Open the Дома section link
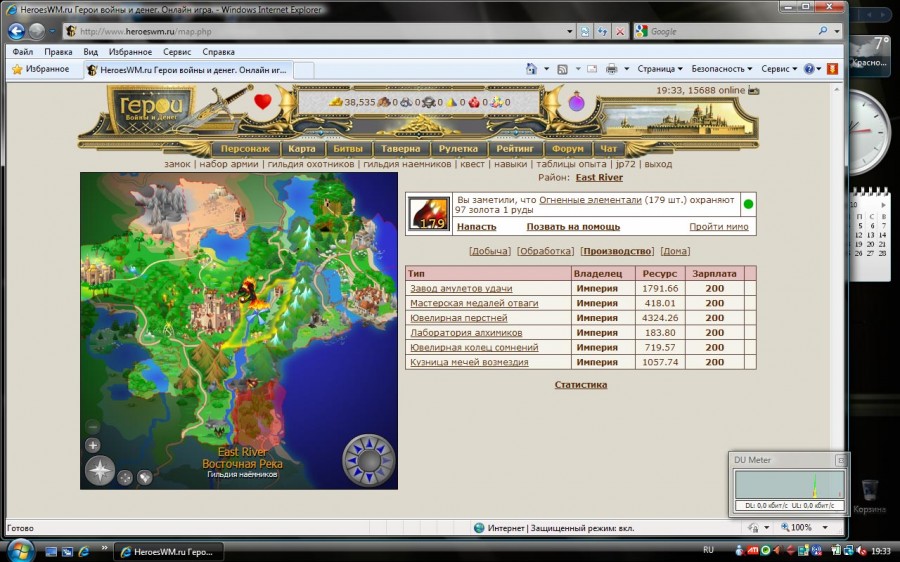 click(675, 251)
